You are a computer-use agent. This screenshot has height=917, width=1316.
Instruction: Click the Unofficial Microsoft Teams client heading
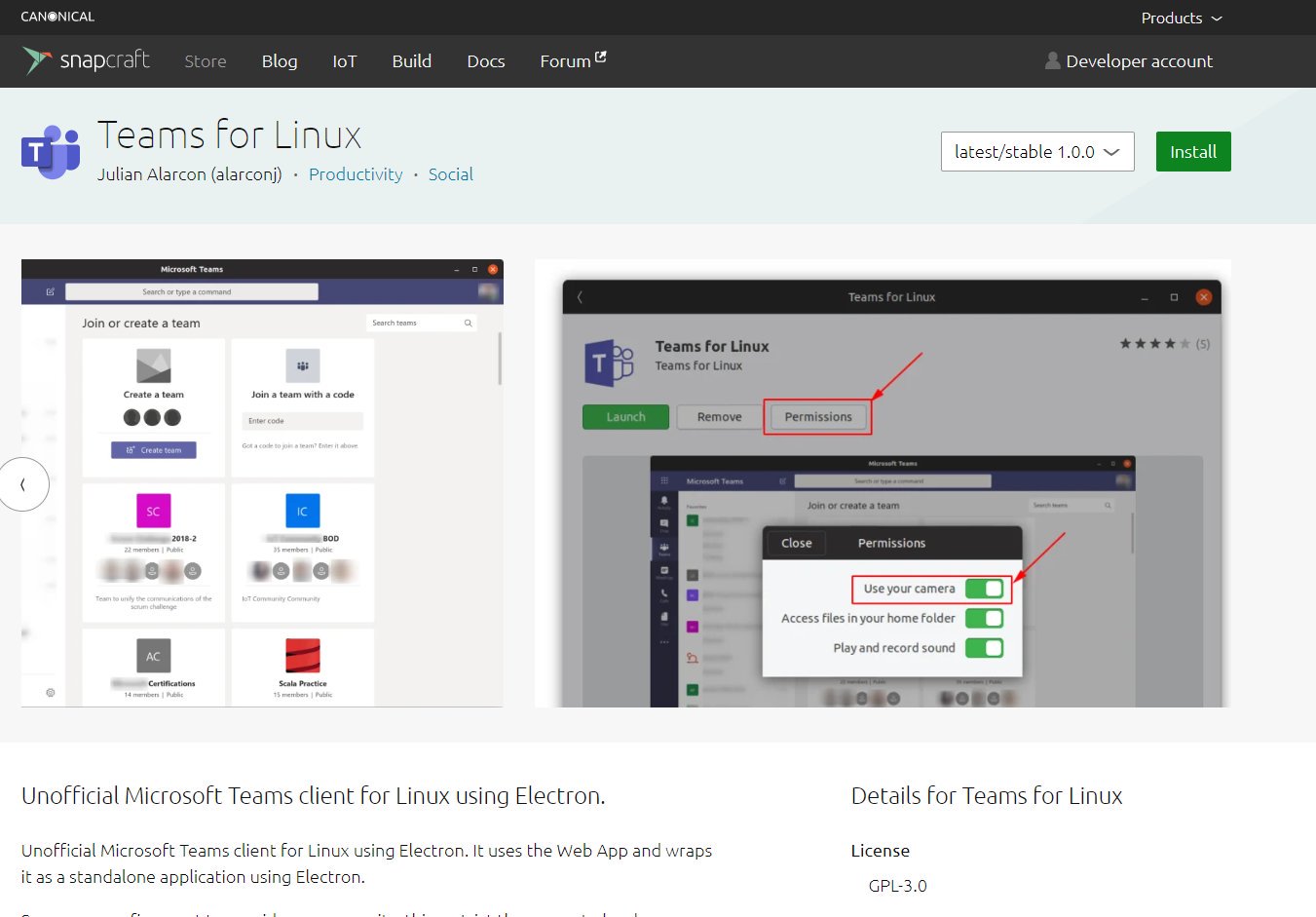tap(314, 796)
